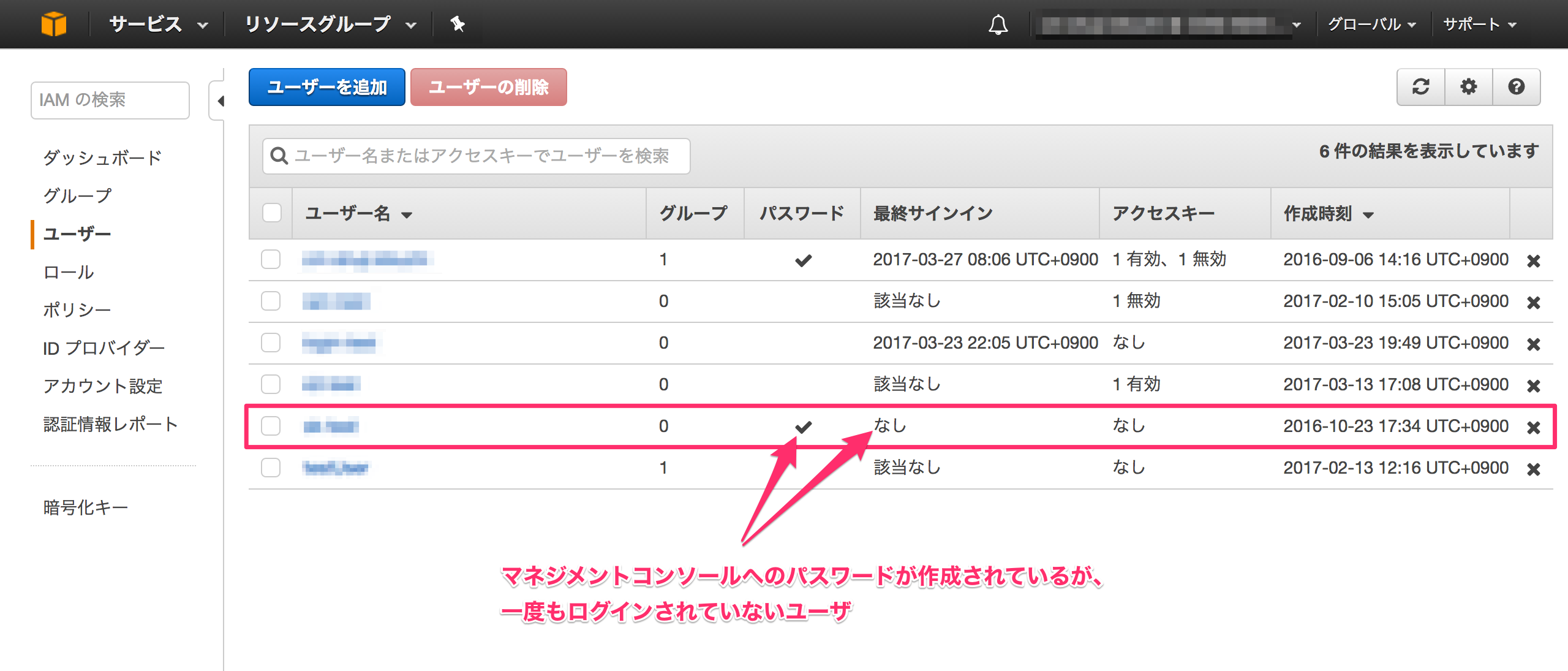Click 2017-03-27 08:06 last sign-in cell
This screenshot has height=671, width=1568.
986,259
